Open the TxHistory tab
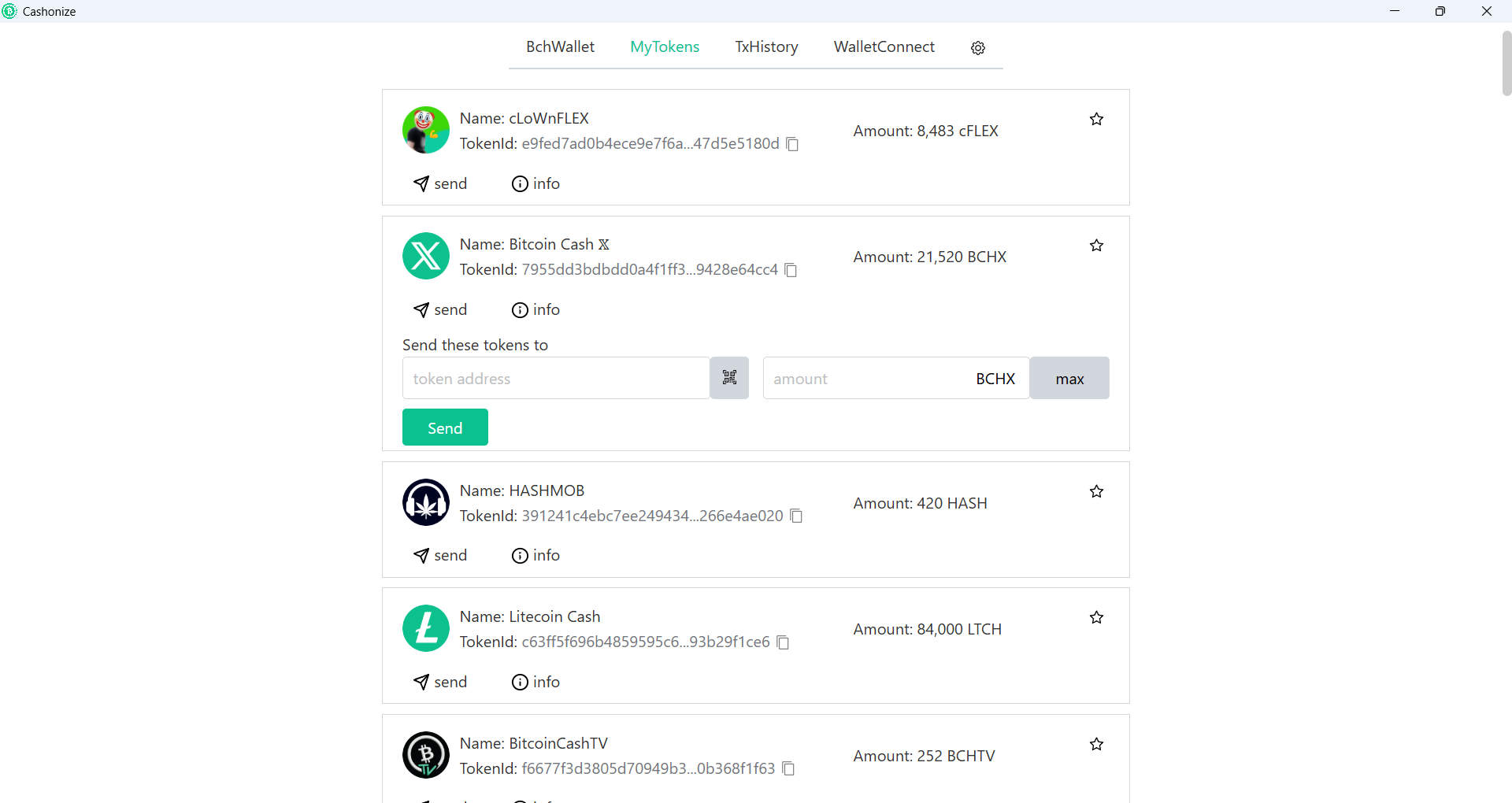The width and height of the screenshot is (1512, 803). (x=766, y=47)
